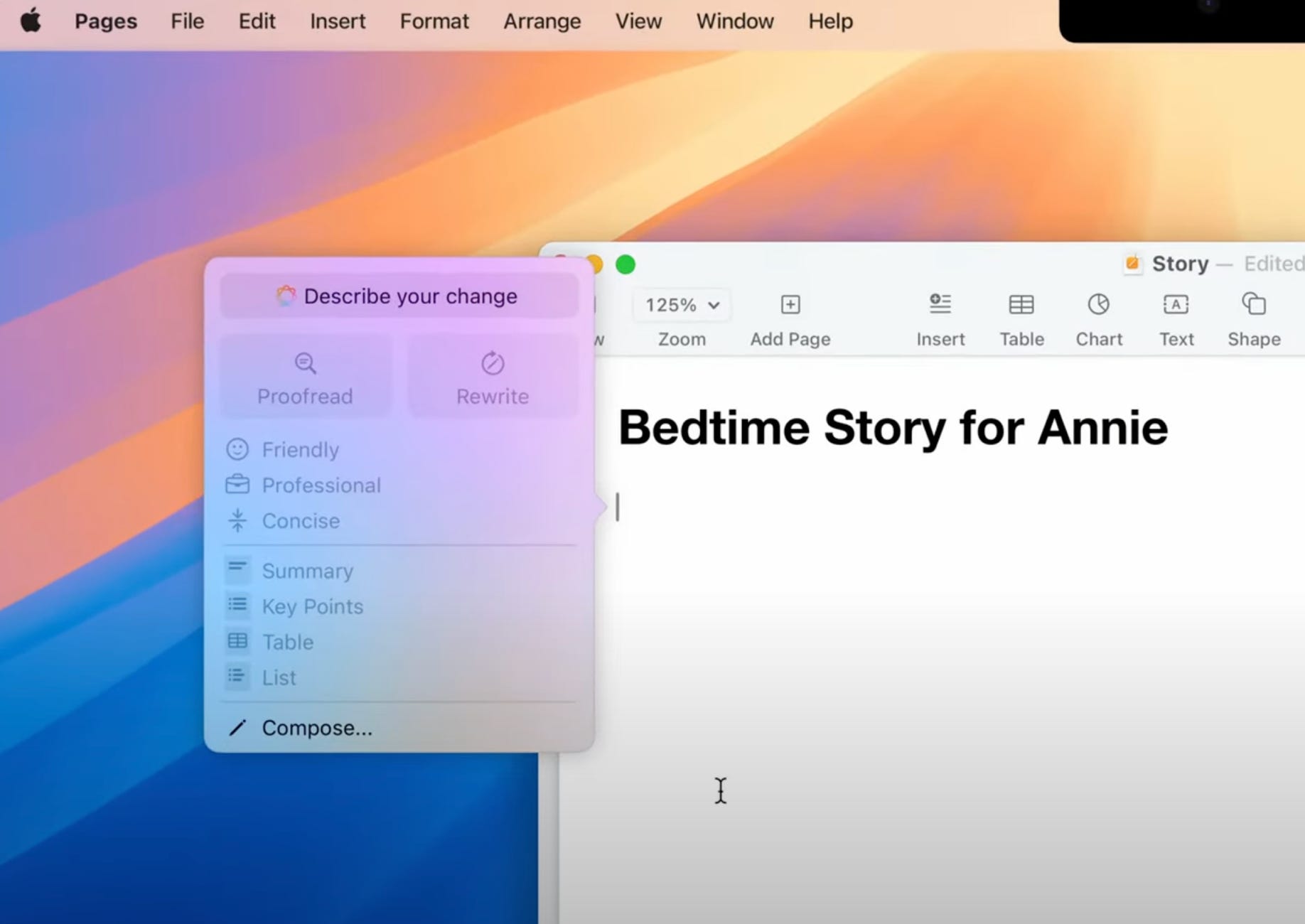Click the Proofread button
This screenshot has width=1305, height=924.
(x=305, y=377)
